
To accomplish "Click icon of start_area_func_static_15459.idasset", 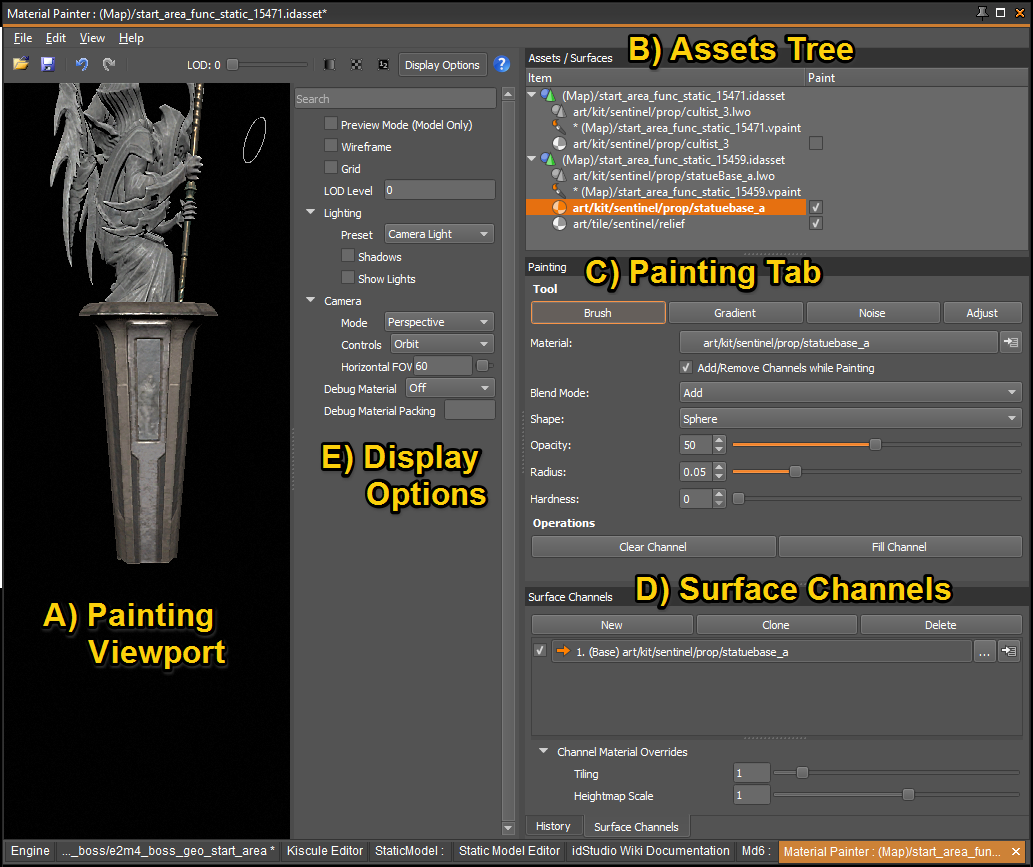I will tap(548, 159).
